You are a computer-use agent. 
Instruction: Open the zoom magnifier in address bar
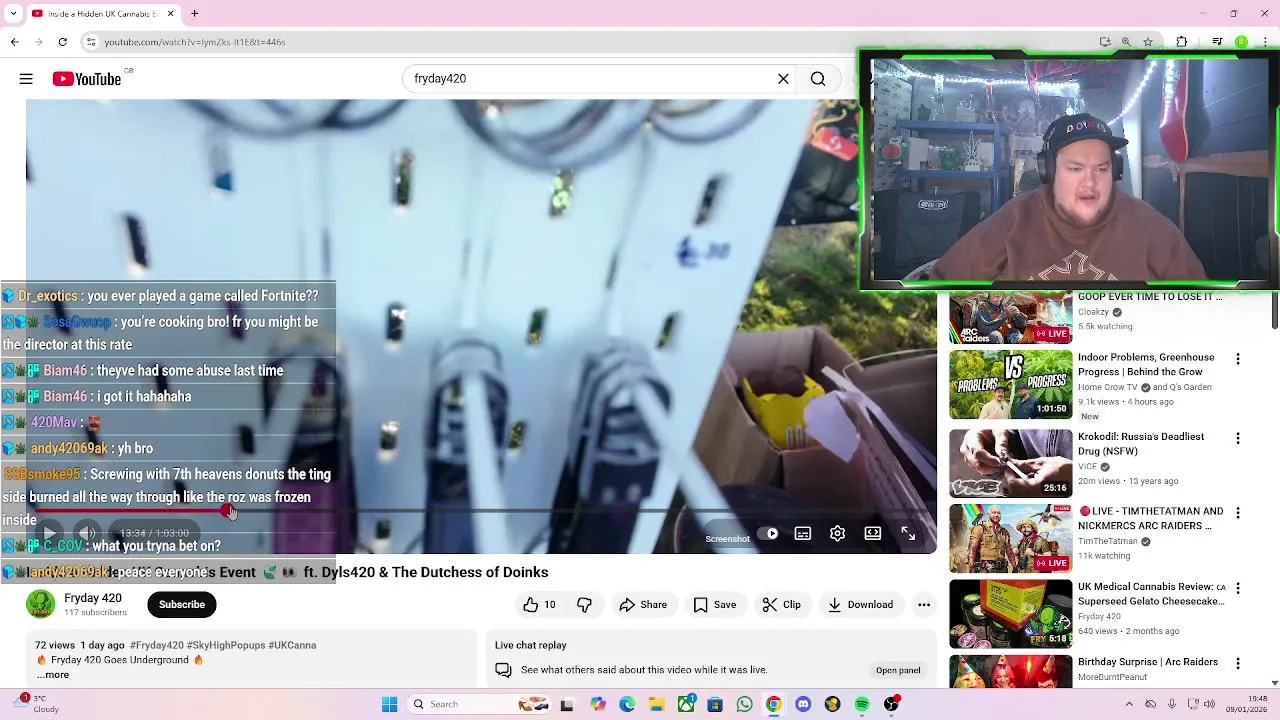[1126, 42]
